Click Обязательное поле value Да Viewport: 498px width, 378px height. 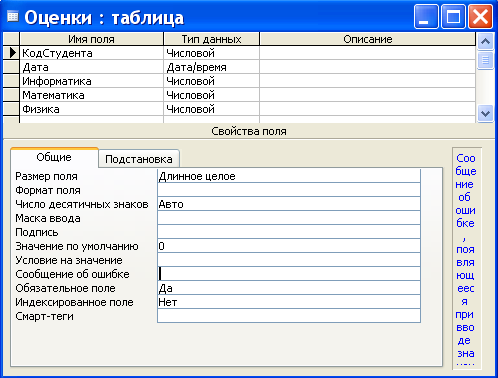[x=289, y=288]
